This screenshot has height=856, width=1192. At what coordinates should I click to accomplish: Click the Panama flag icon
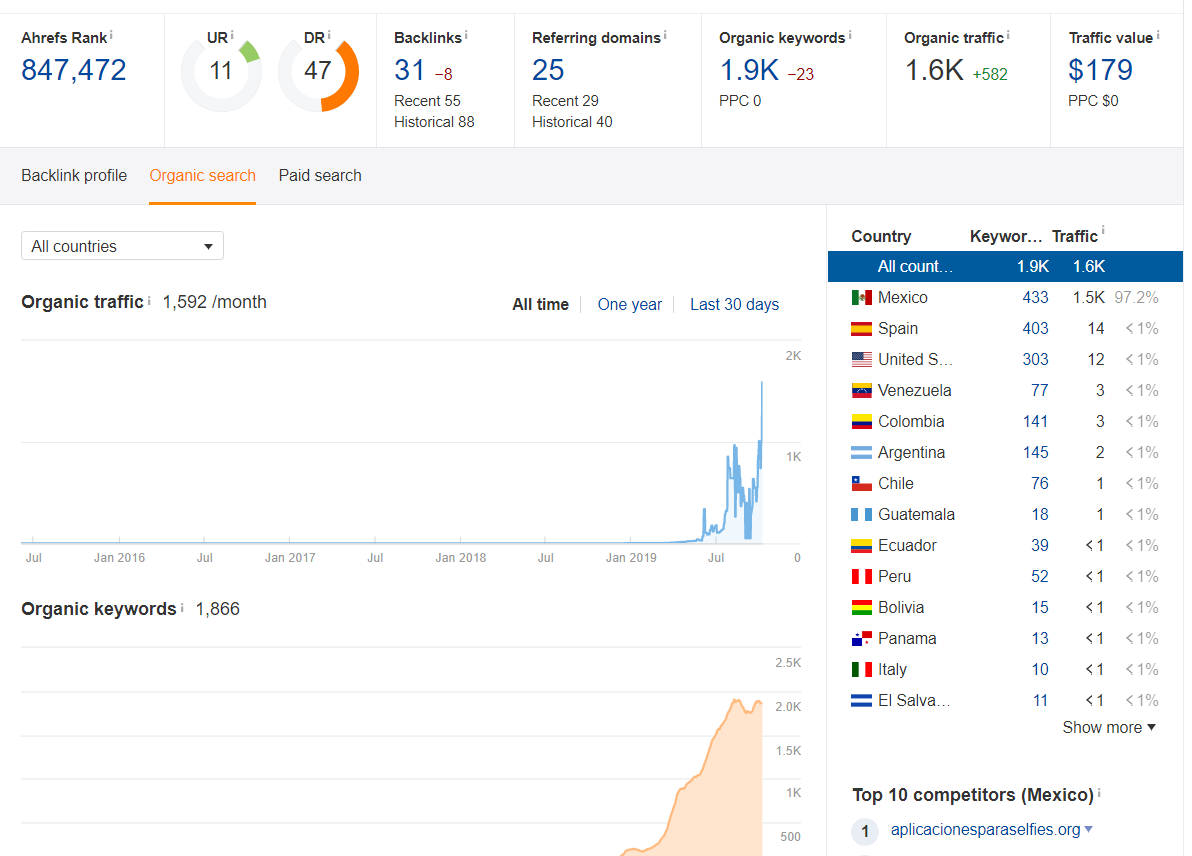(861, 639)
